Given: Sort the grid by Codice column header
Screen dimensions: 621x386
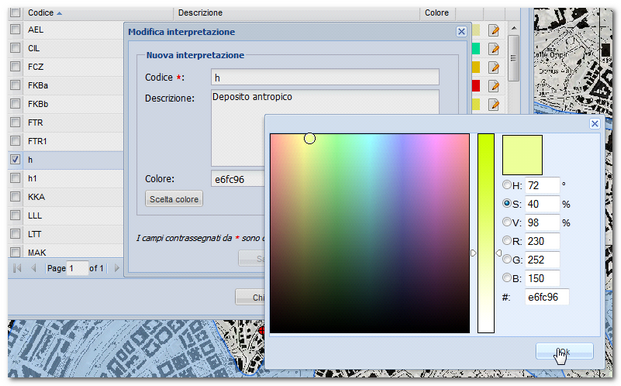Looking at the screenshot, I should coord(98,13).
